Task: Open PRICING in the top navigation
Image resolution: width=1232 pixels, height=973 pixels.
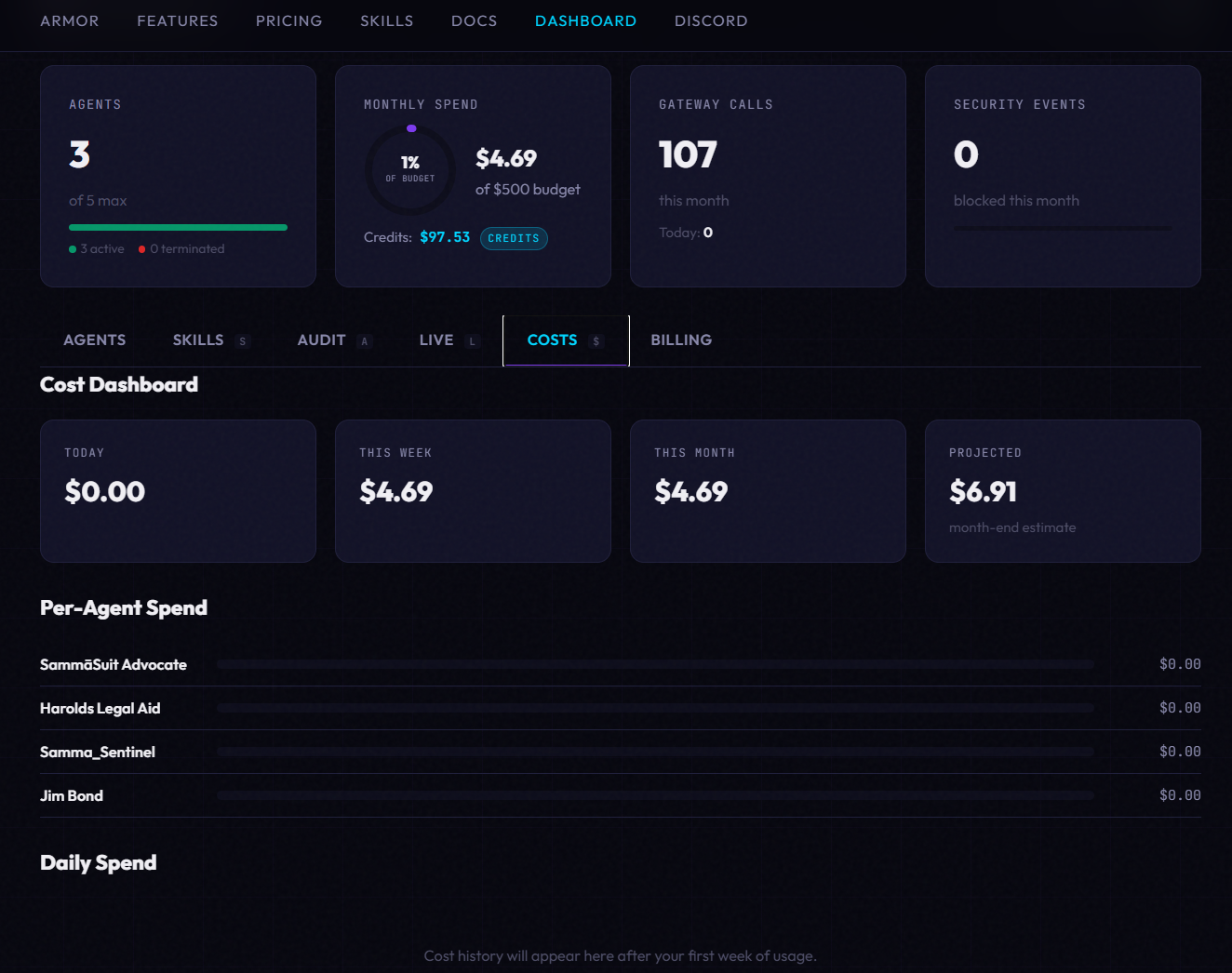Action: pos(288,20)
